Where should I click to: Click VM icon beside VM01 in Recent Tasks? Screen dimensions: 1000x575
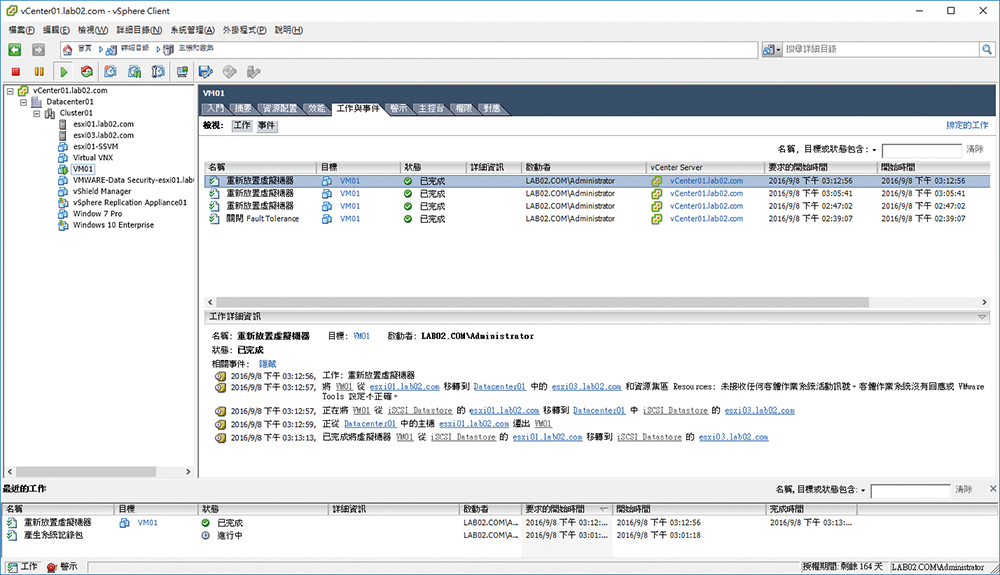[124, 523]
